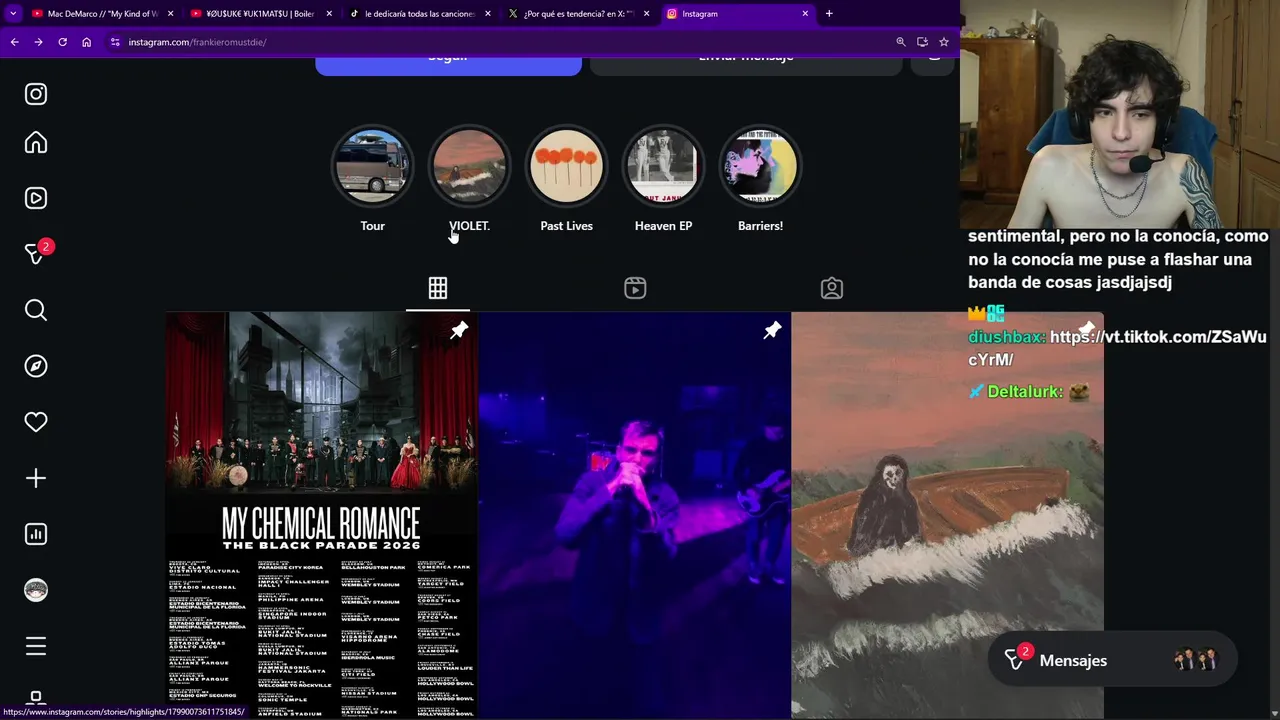Open Notifications heart icon

[36, 422]
